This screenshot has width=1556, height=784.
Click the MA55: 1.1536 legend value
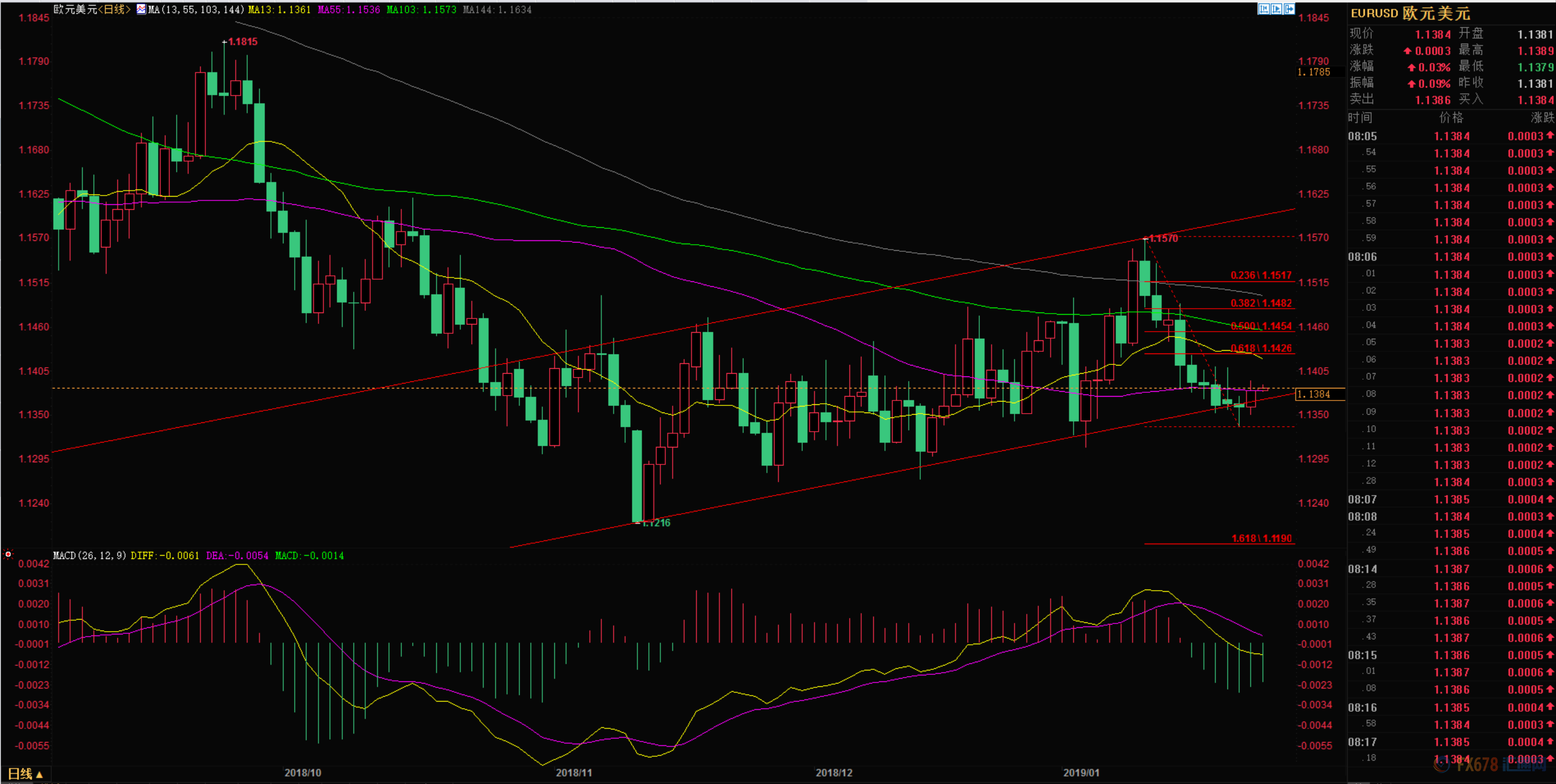coord(349,10)
